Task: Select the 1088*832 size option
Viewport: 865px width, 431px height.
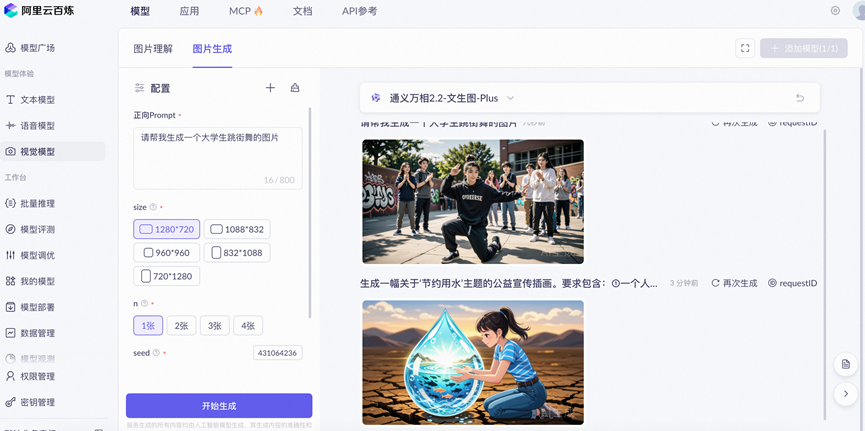Action: click(237, 229)
